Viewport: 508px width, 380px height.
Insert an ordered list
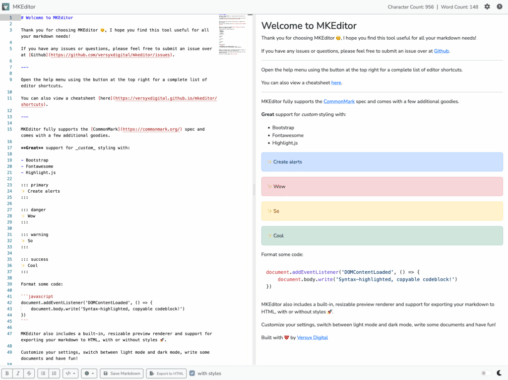coord(54,373)
